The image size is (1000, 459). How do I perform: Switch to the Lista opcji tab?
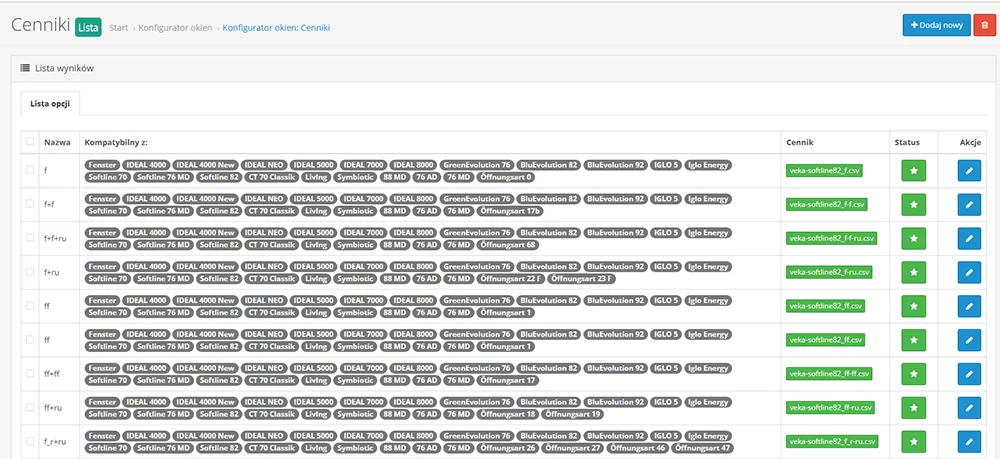(49, 104)
